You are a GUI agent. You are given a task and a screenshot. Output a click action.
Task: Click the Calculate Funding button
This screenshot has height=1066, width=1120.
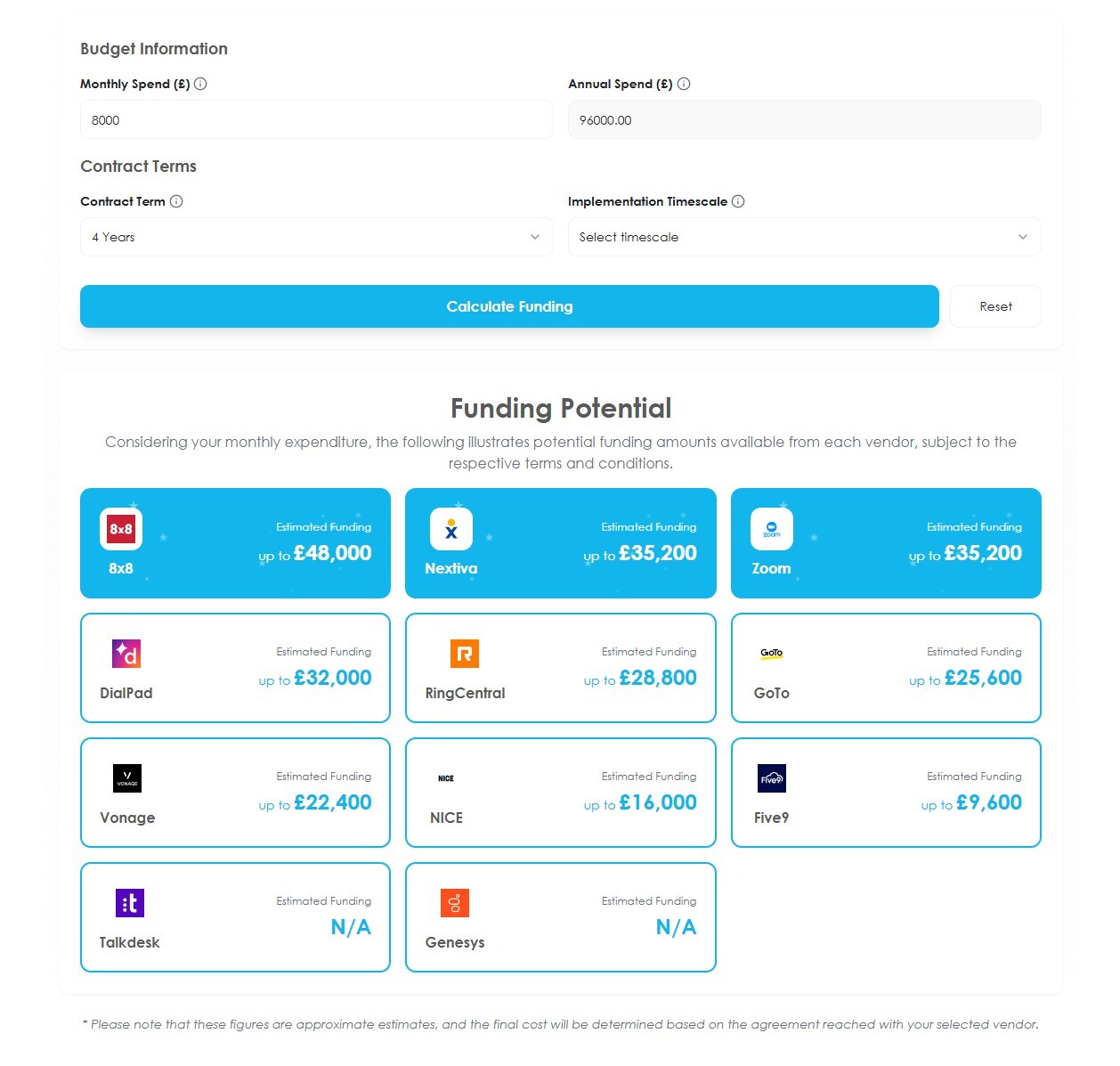pos(509,306)
